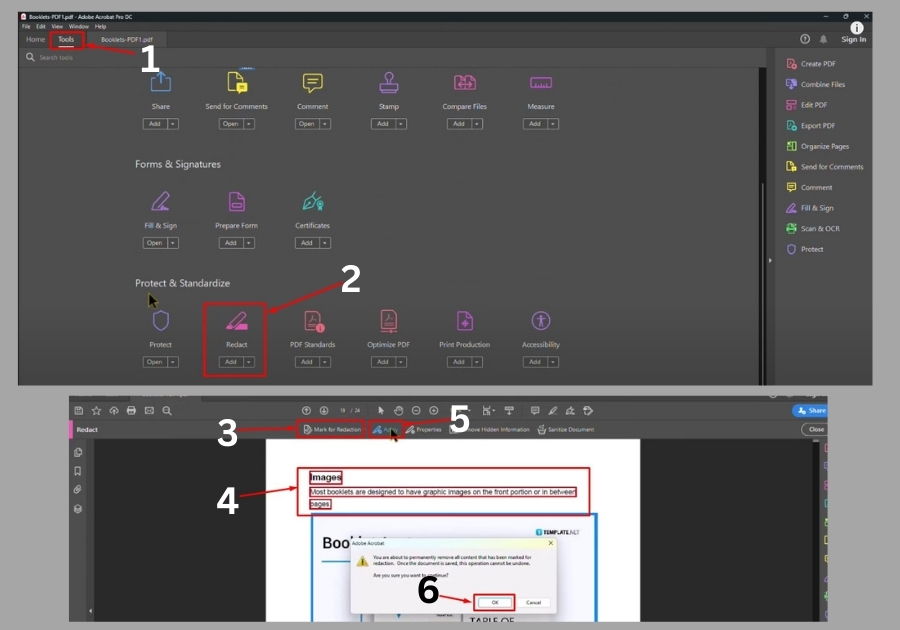Expand the dropdown beside Prepare Form's Add button
Image resolution: width=900 pixels, height=630 pixels.
(249, 243)
